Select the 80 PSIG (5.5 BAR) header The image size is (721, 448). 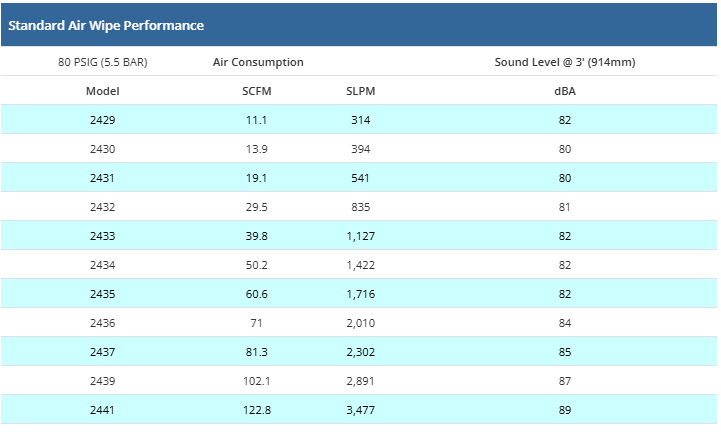104,62
